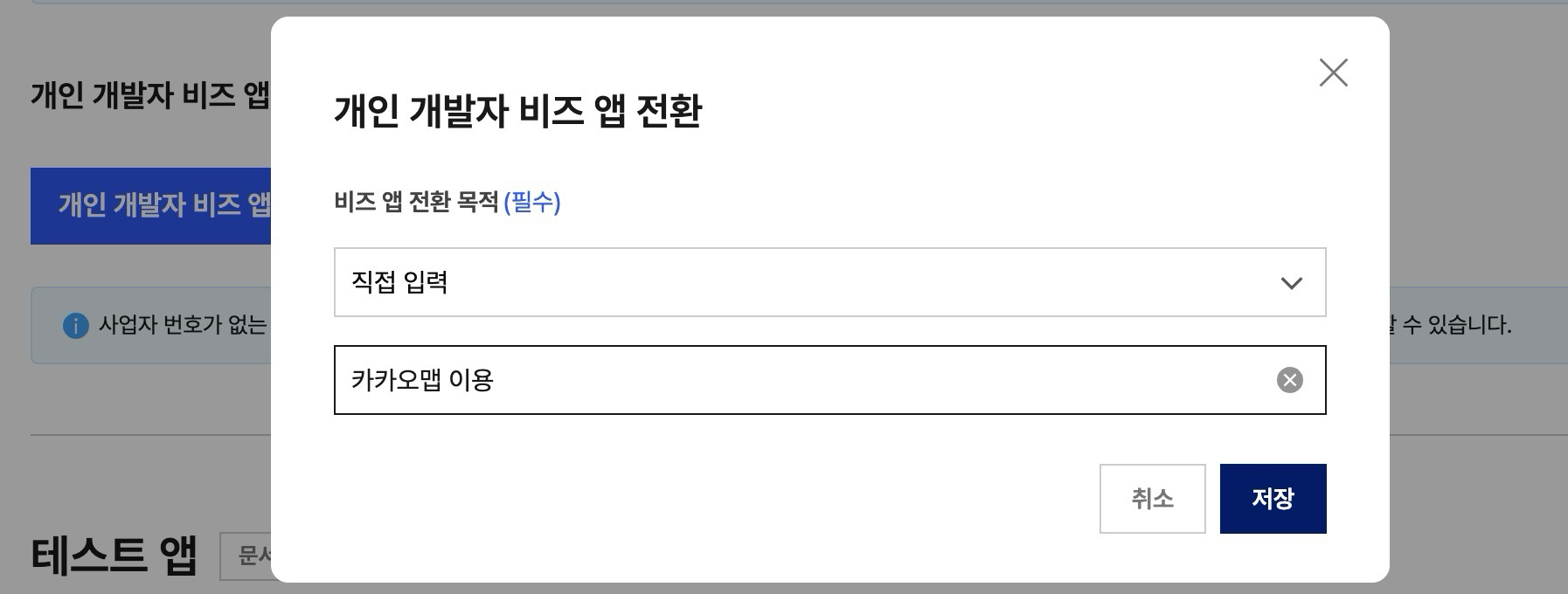Close the 개인 개발자 비즈 앱 전환 dialog
This screenshot has height=594, width=1568.
click(x=1333, y=73)
